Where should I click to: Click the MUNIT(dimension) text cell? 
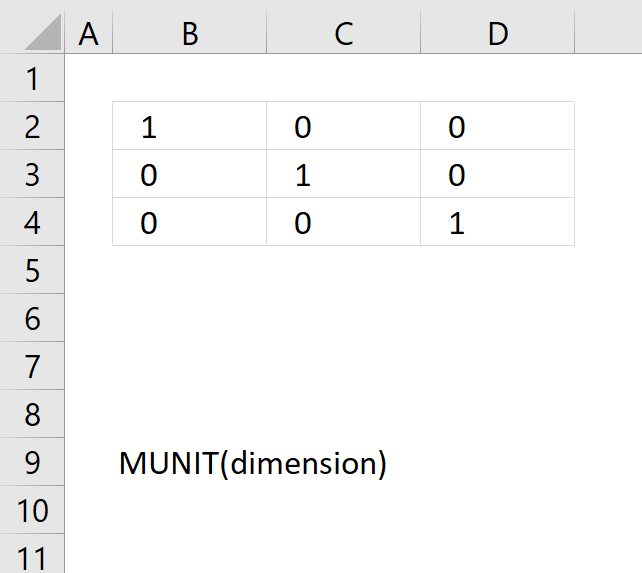click(253, 463)
